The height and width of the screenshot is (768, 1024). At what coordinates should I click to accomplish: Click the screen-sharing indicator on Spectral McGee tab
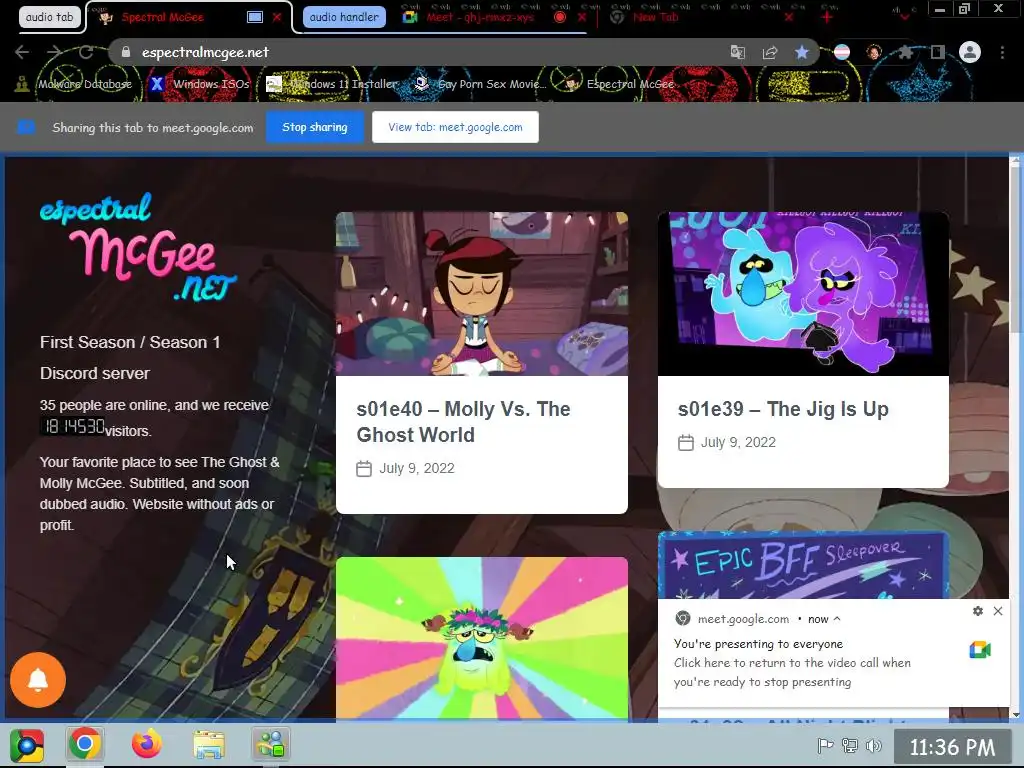tap(255, 17)
